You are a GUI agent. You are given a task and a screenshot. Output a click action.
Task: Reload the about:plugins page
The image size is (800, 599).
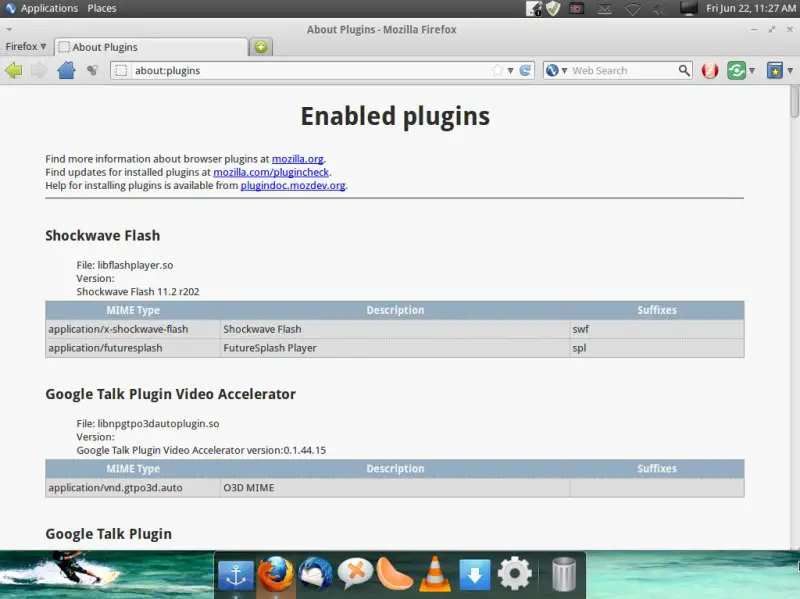pyautogui.click(x=525, y=70)
